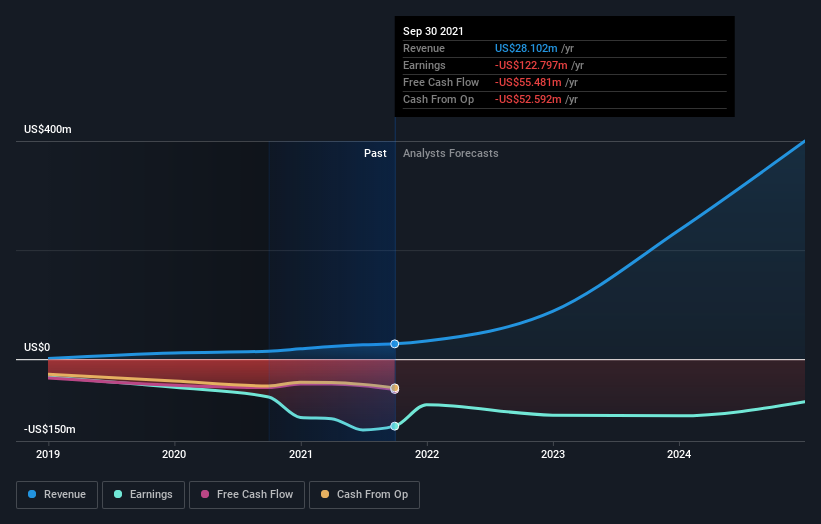821x524 pixels.
Task: Click the -US$122.797m earnings value in tooltip
Action: pos(531,65)
